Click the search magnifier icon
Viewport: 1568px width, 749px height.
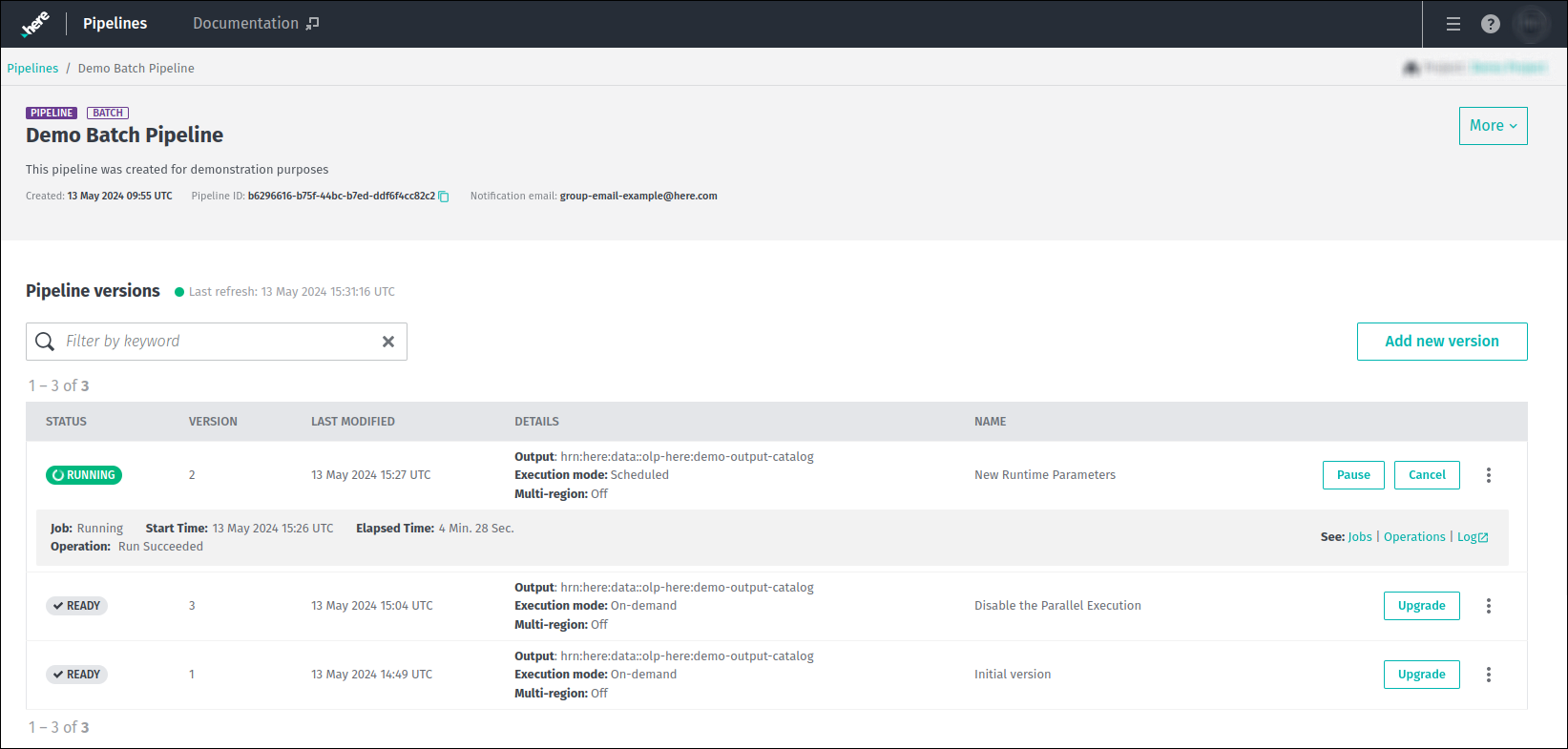coord(45,342)
